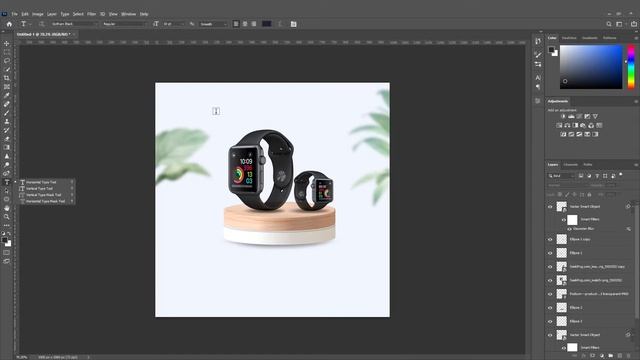Select the Brush tool
Image resolution: width=640 pixels, height=360 pixels.
click(7, 113)
